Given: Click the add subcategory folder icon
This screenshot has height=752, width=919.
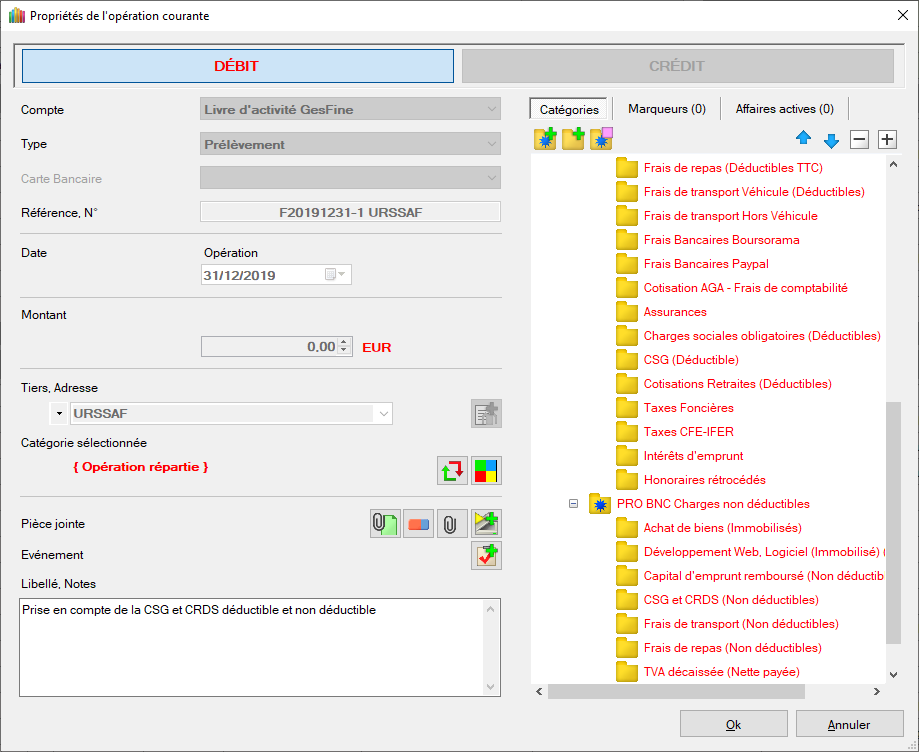Looking at the screenshot, I should click(573, 140).
